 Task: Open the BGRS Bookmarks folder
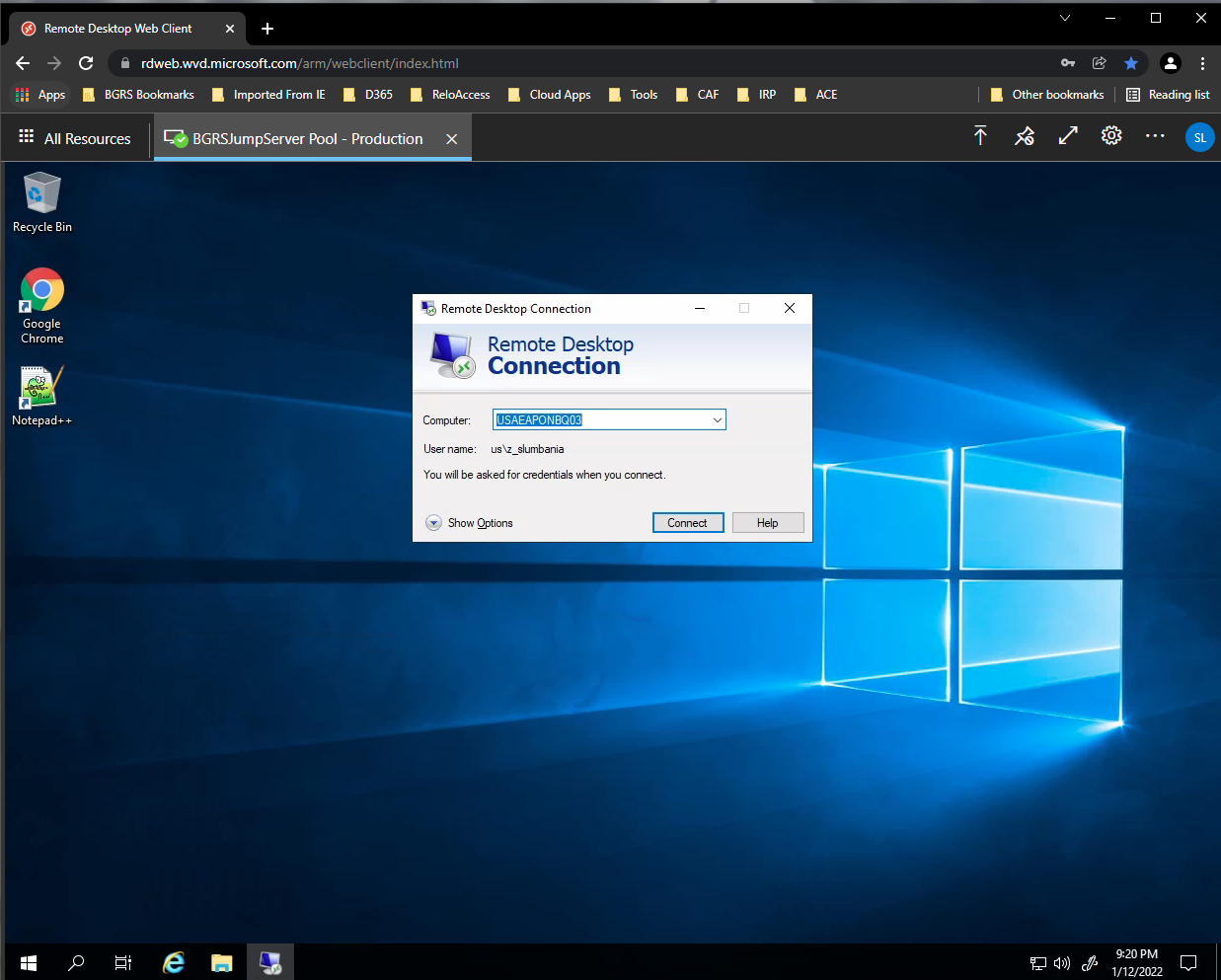138,95
